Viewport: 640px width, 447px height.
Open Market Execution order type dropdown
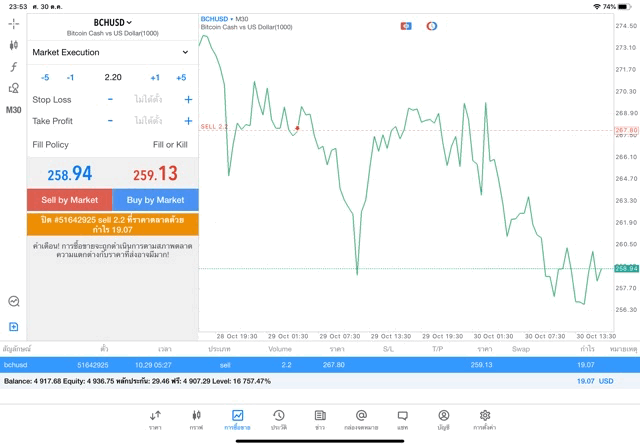coord(111,52)
